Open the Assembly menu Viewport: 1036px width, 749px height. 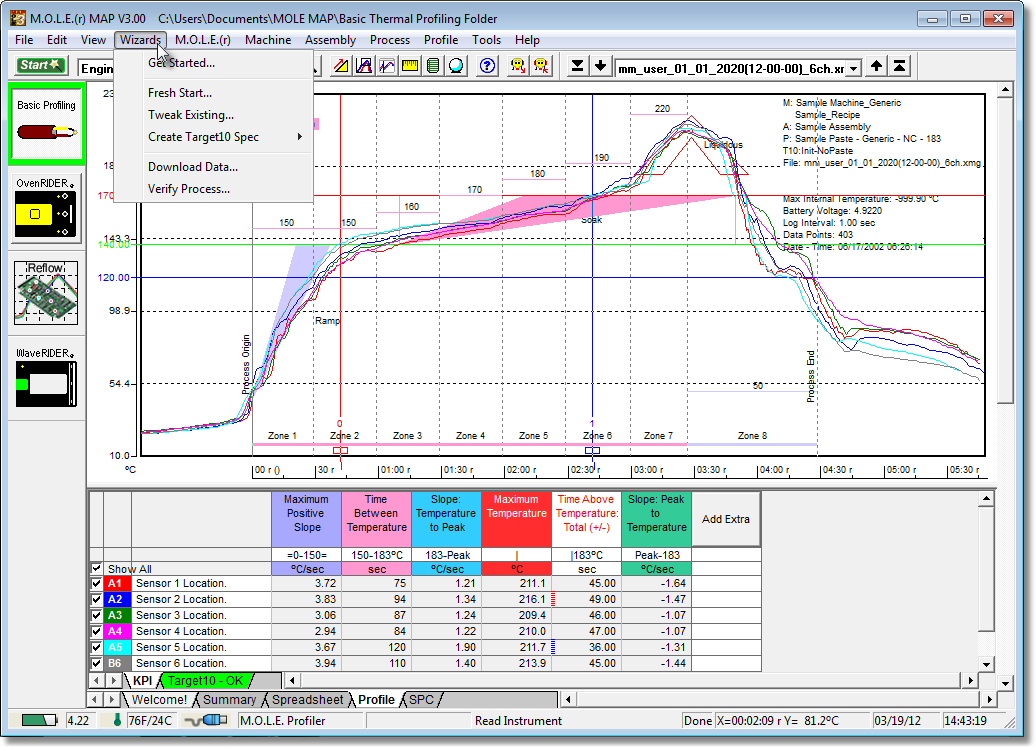click(330, 40)
